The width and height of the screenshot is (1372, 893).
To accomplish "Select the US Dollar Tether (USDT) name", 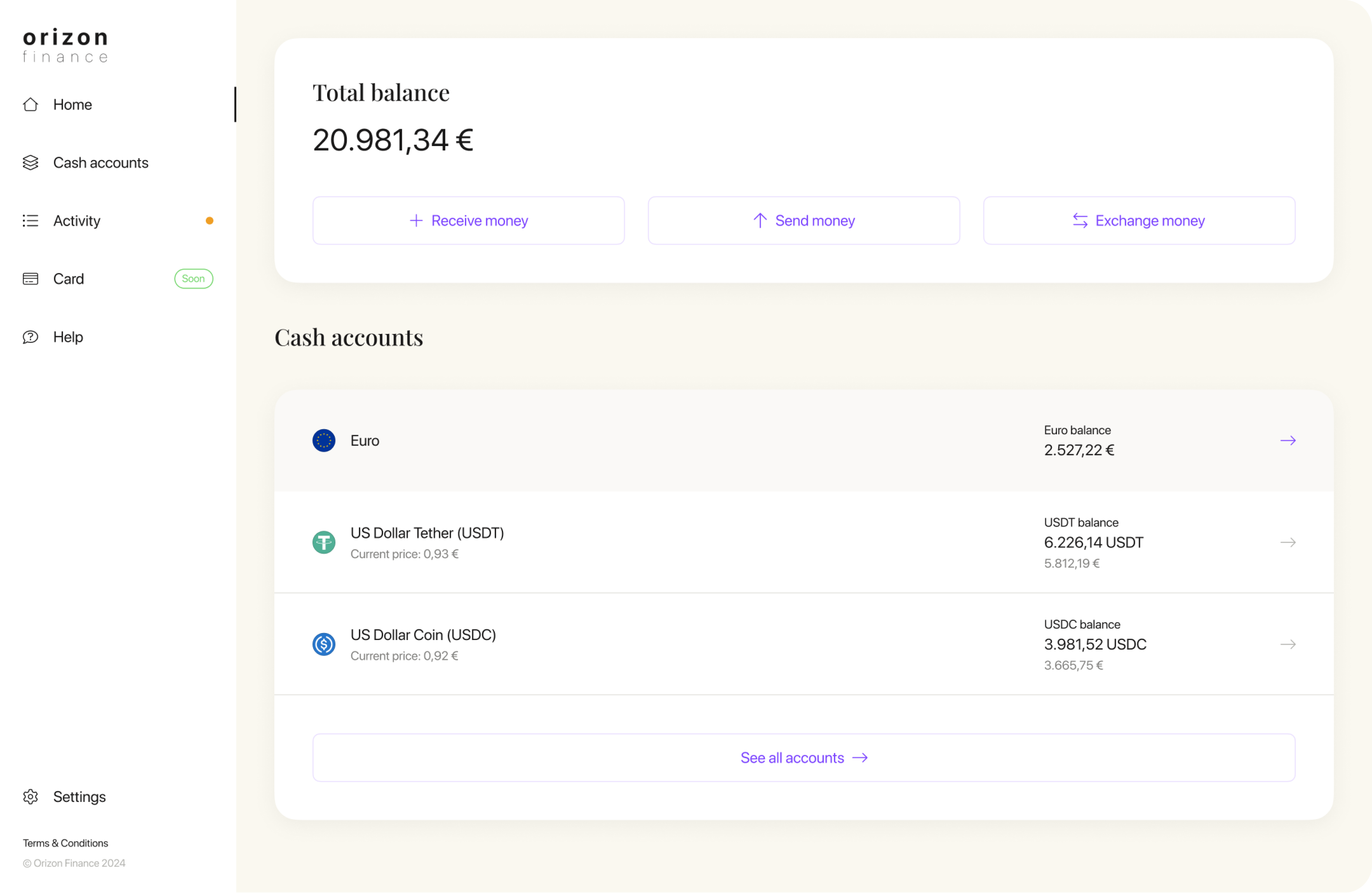I will tap(427, 533).
